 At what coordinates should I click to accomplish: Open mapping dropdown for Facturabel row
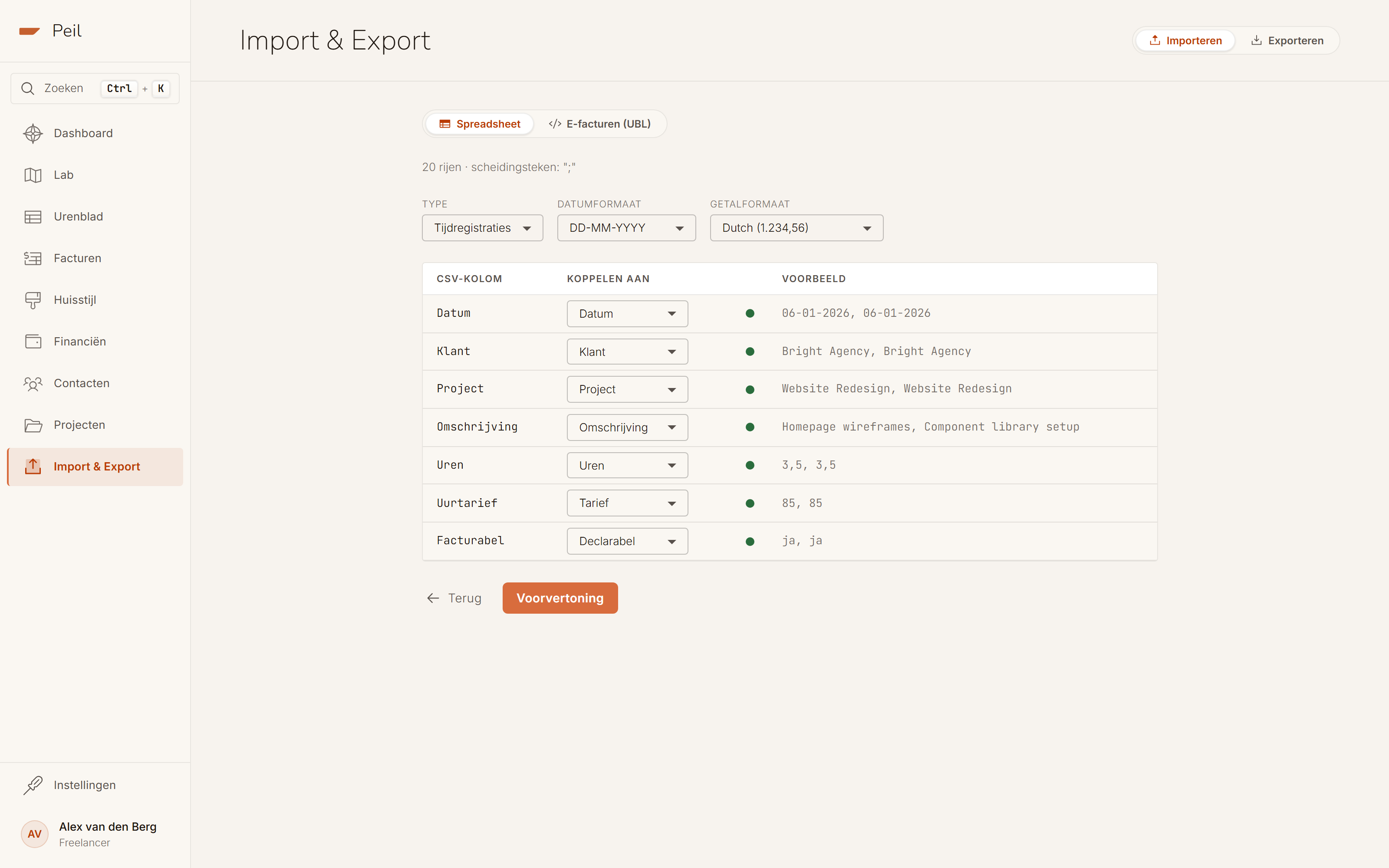point(627,541)
